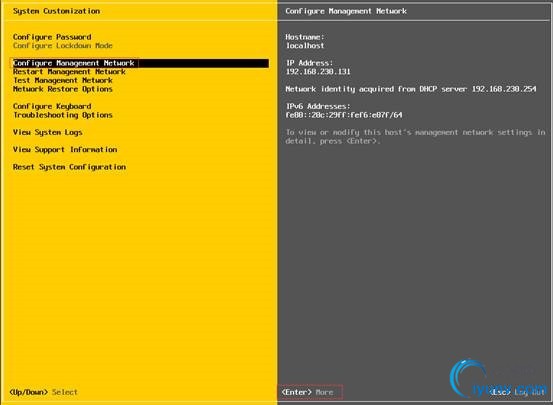Choose Reset System Configuration
Screen dimensions: 553x405
click(x=69, y=167)
